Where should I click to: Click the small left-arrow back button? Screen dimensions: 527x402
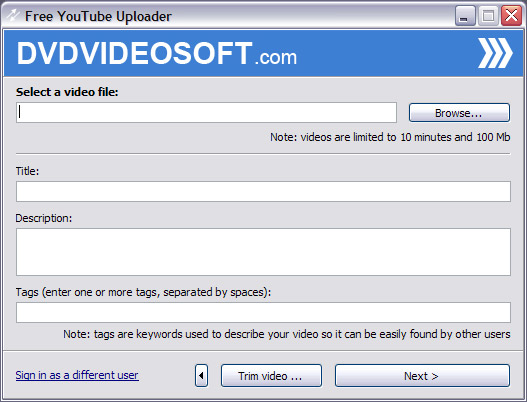201,375
